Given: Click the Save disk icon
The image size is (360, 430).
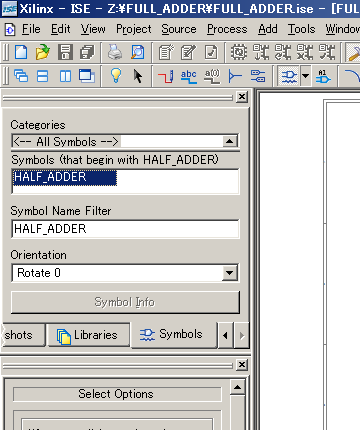Looking at the screenshot, I should click(65, 52).
